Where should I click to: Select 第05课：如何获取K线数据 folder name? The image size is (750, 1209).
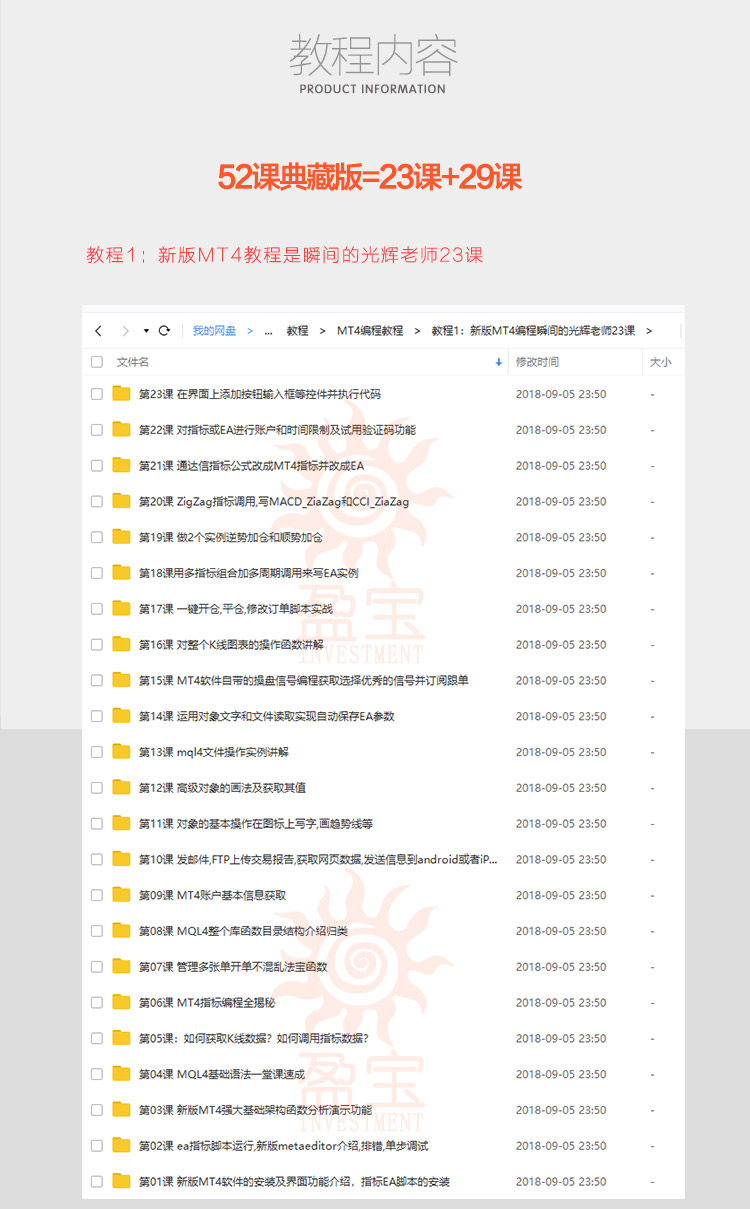[x=254, y=1039]
